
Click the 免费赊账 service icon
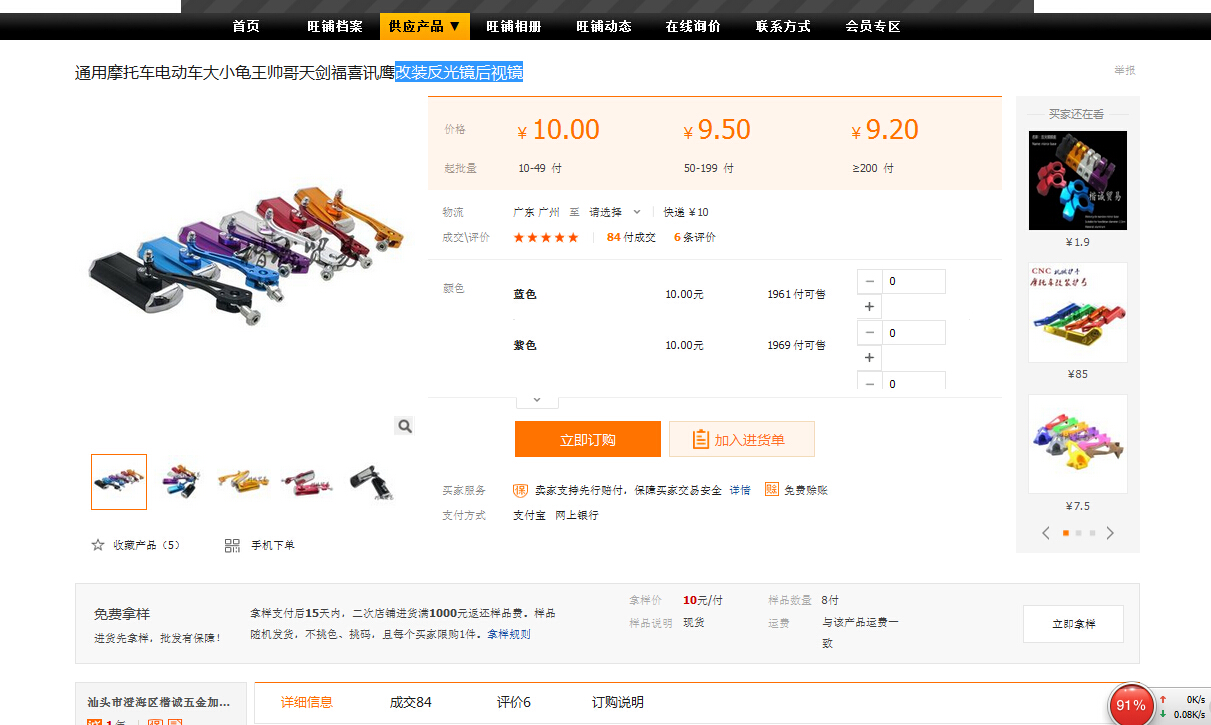click(x=772, y=489)
